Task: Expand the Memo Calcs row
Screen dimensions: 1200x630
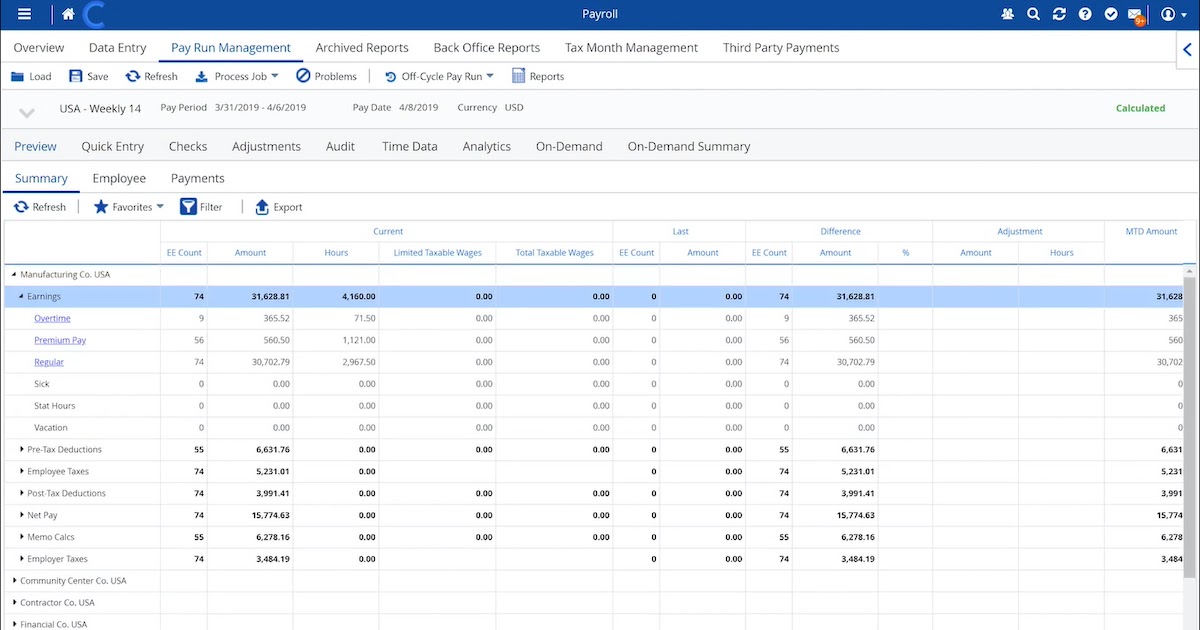Action: [22, 537]
